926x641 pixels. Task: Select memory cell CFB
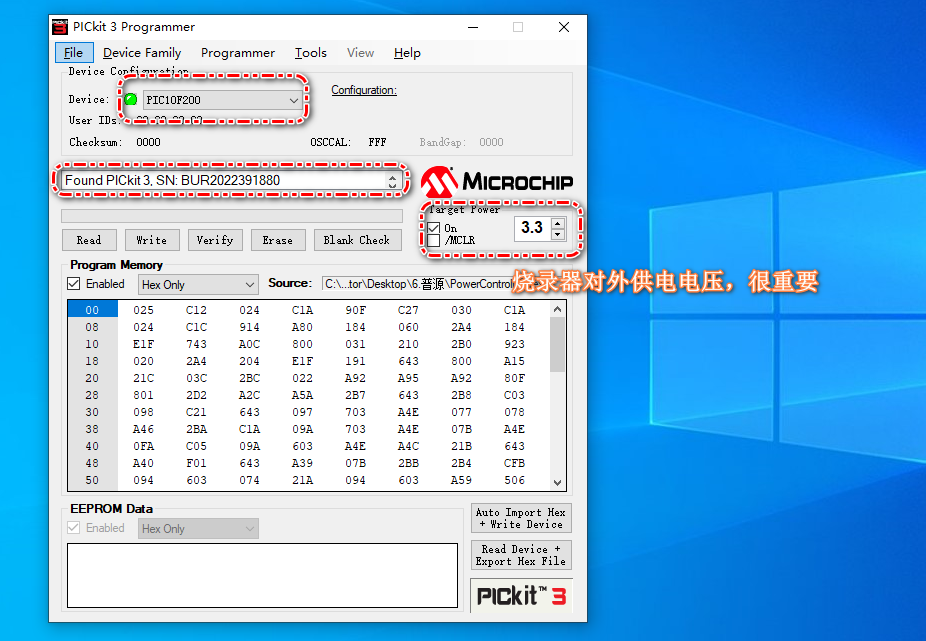coord(514,463)
